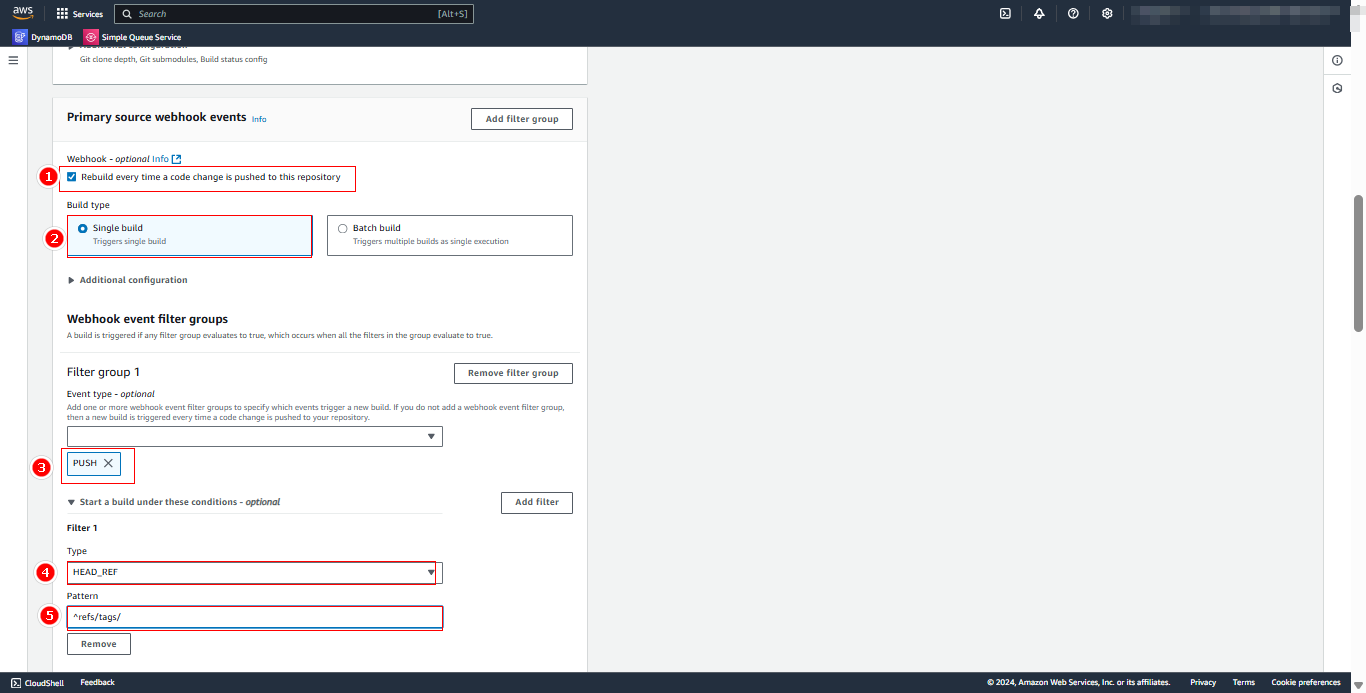Click Add filter group button

click(x=522, y=119)
